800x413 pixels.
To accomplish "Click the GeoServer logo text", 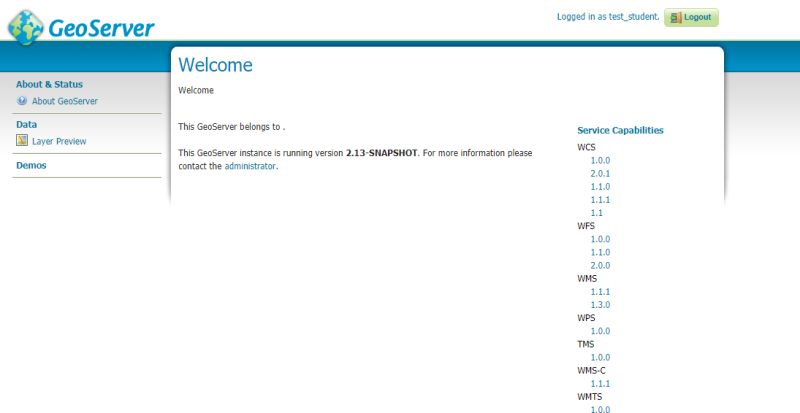I will (x=101, y=28).
